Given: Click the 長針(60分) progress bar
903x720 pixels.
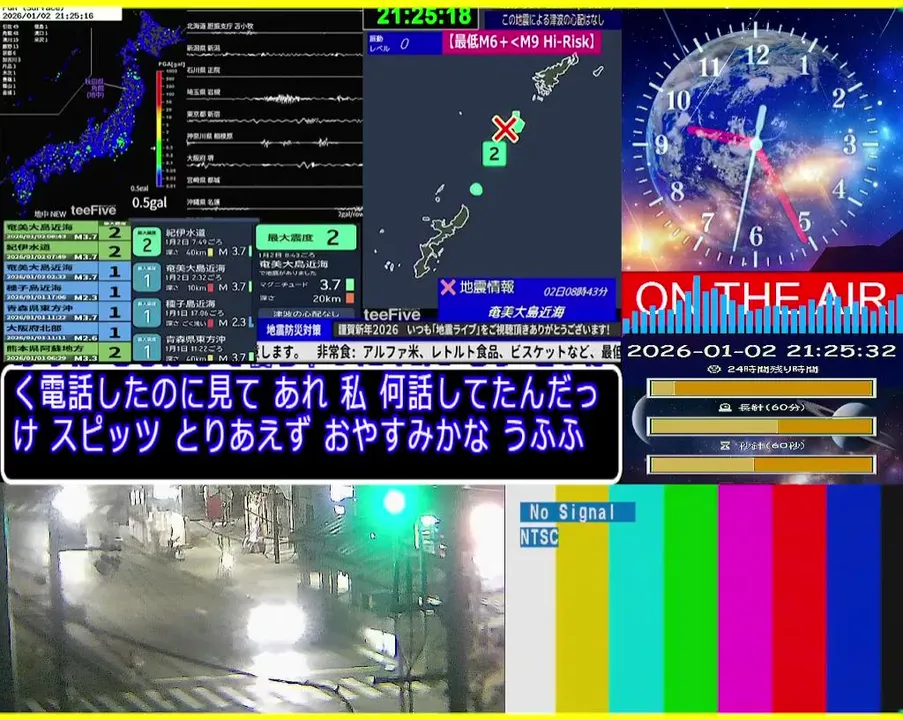Looking at the screenshot, I should point(762,426).
